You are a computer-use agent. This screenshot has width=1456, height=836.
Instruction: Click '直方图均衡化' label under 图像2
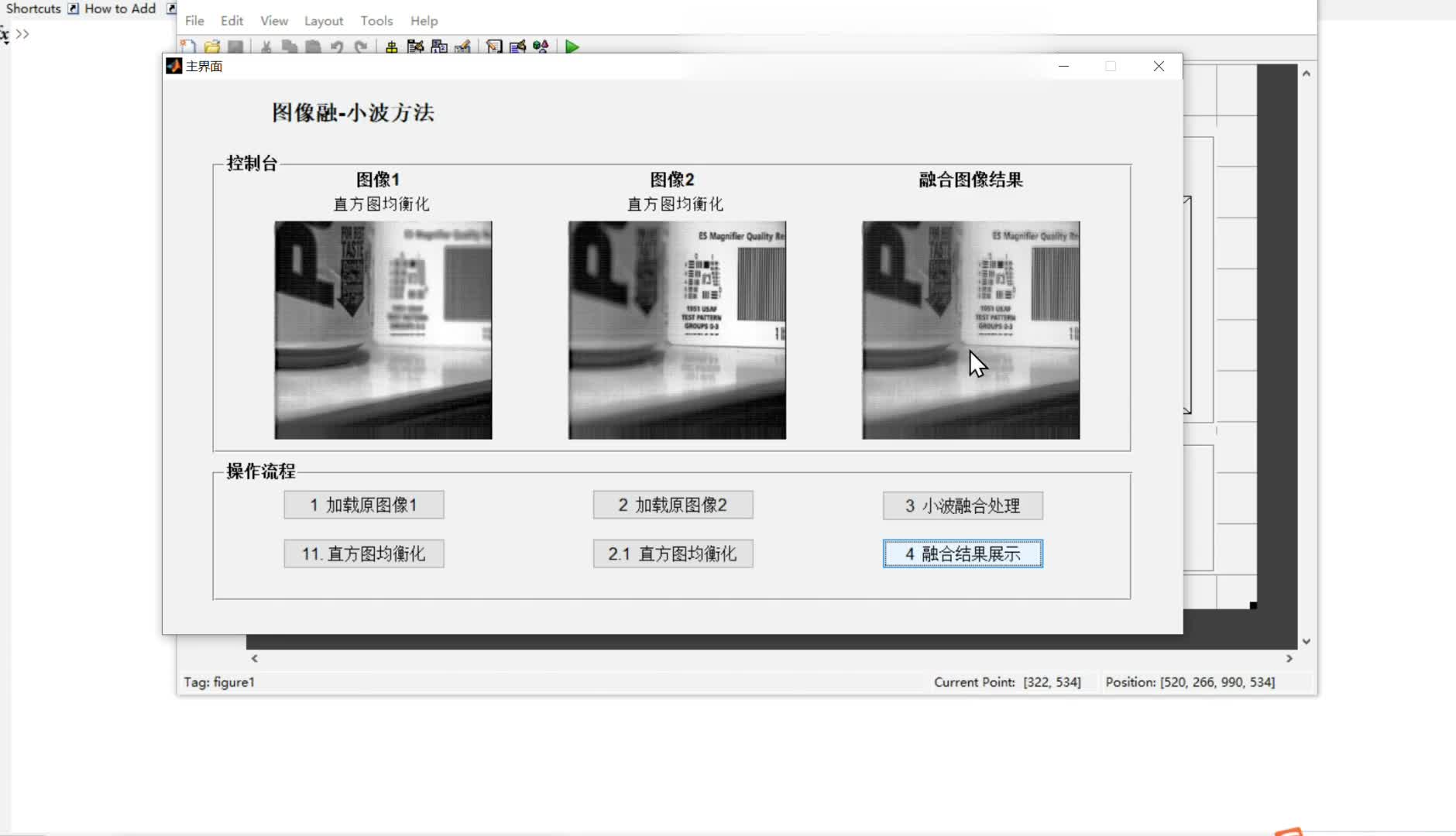click(675, 204)
